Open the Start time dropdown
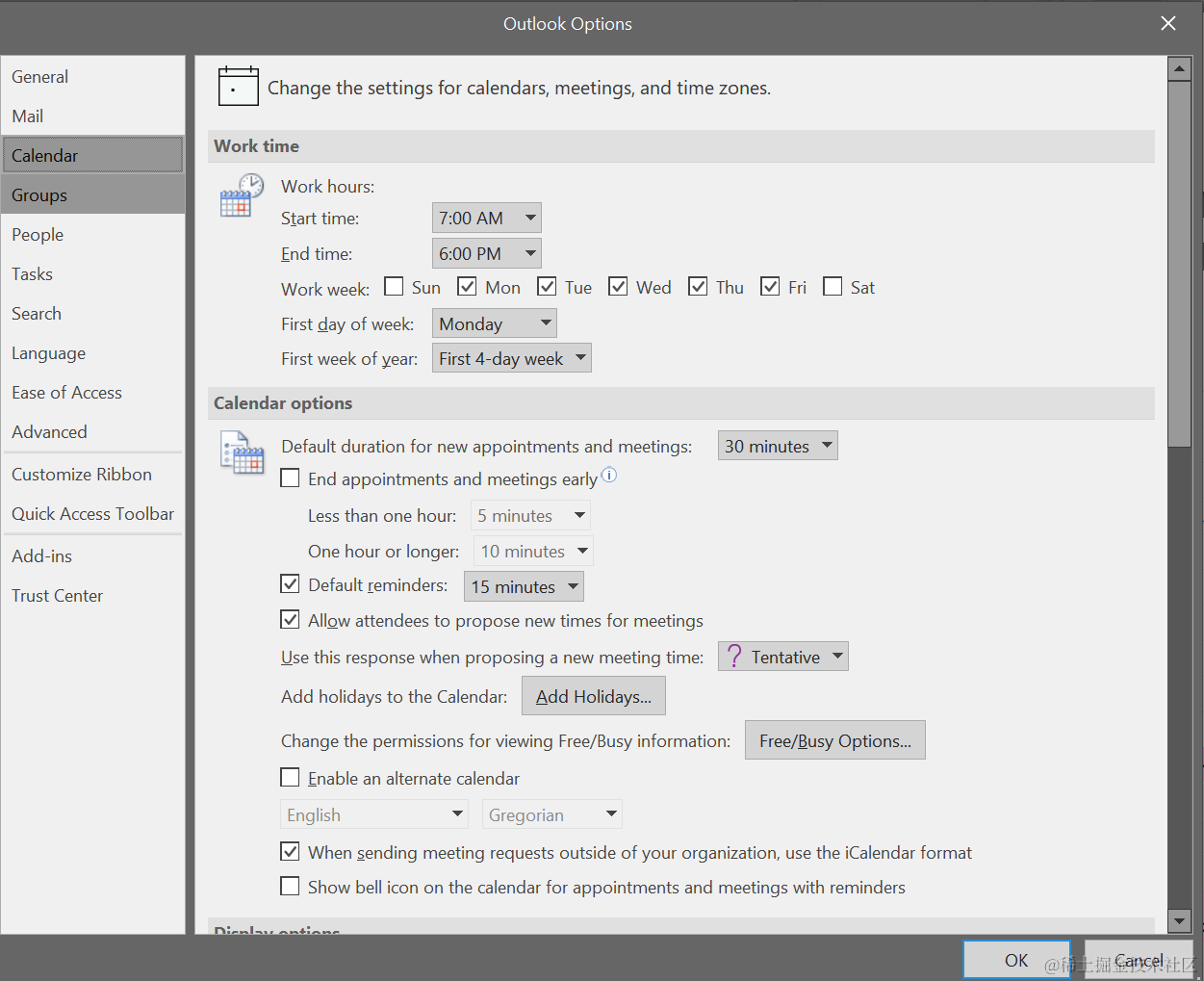Image resolution: width=1204 pixels, height=981 pixels. click(487, 218)
